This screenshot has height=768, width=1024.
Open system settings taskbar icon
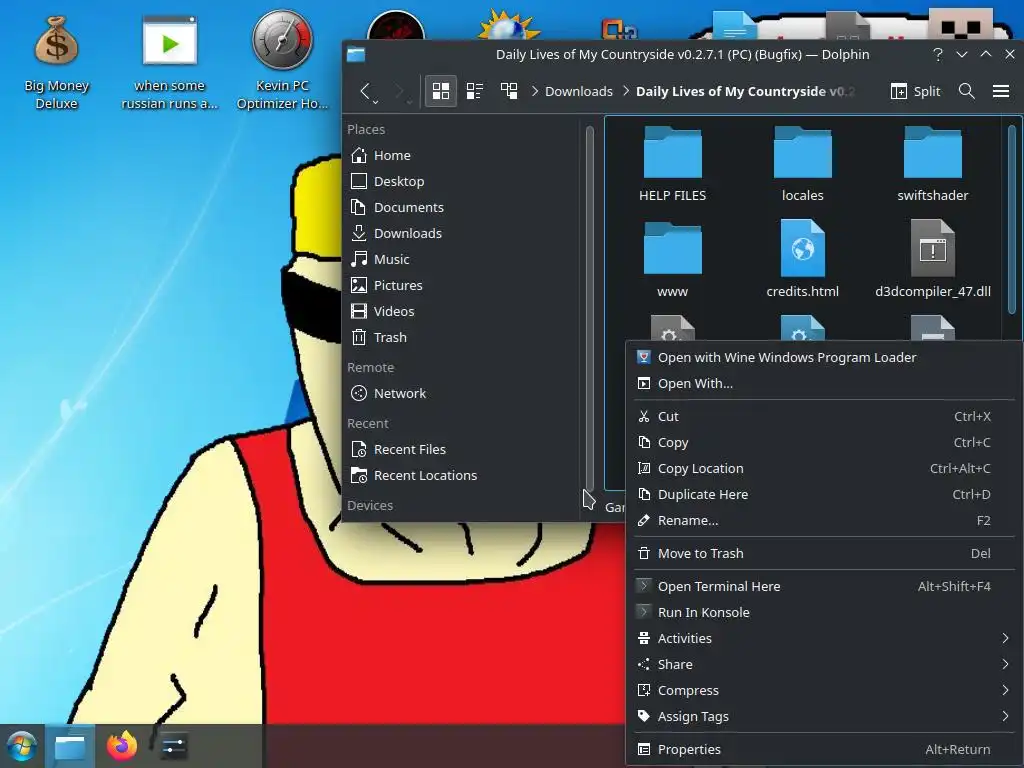click(174, 746)
